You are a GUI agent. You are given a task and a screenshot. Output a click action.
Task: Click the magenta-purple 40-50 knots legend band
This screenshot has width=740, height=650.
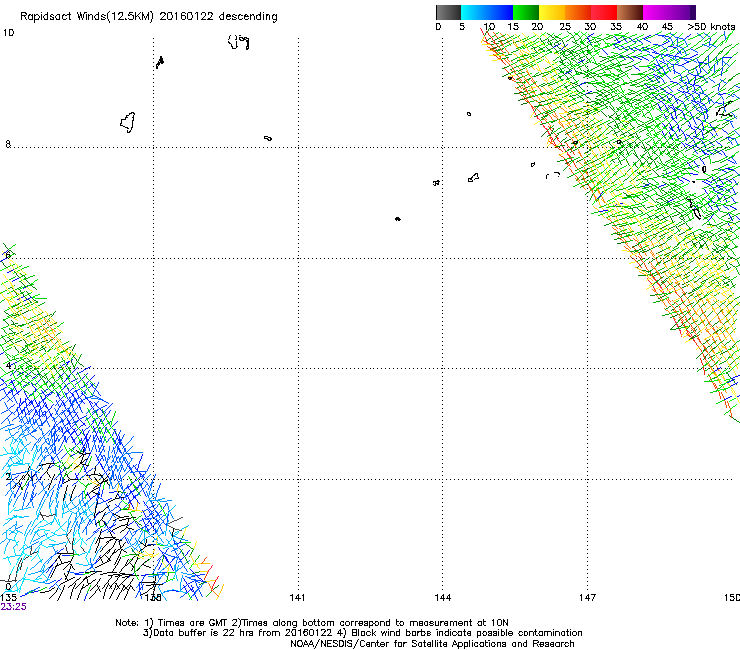669,12
